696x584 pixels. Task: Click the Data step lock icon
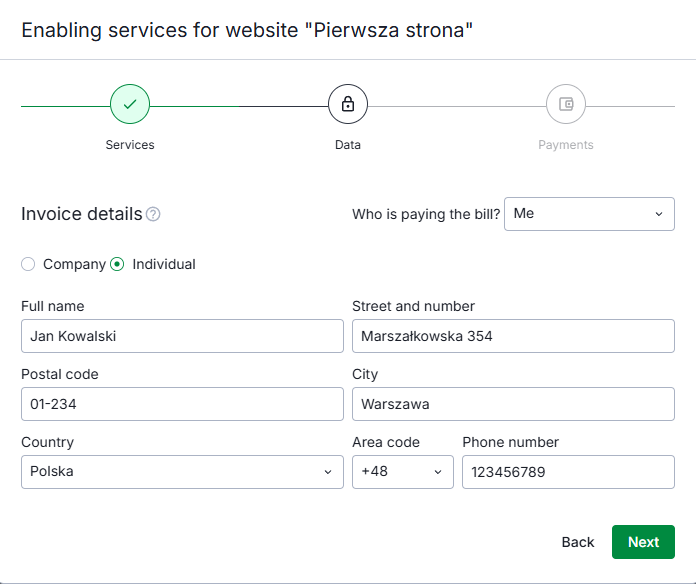pos(348,104)
